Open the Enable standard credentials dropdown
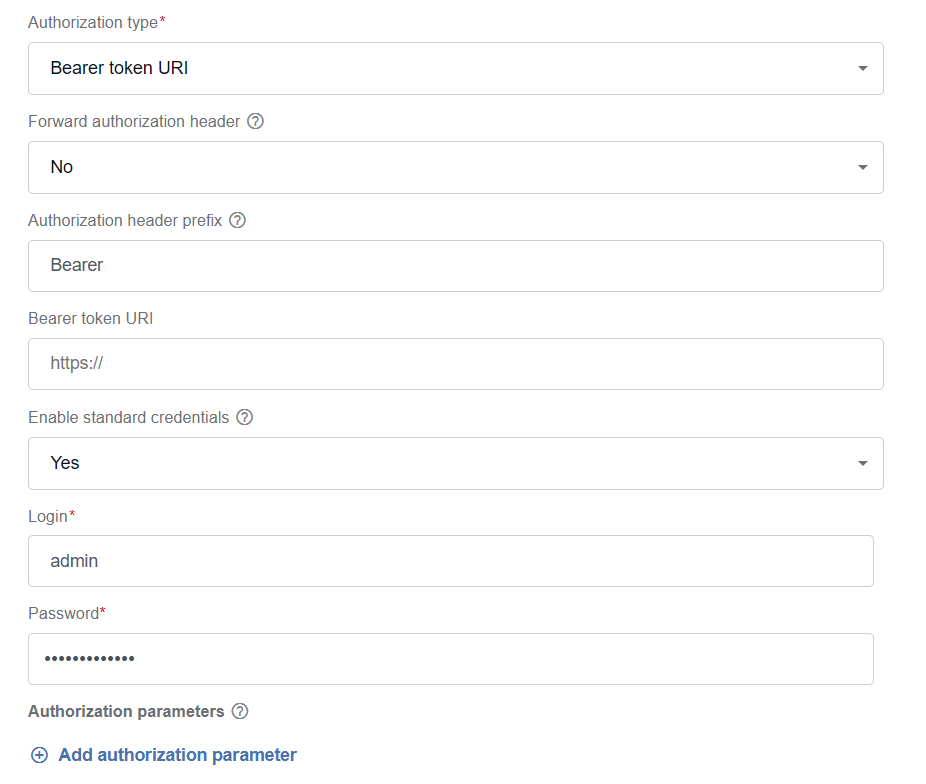 456,463
